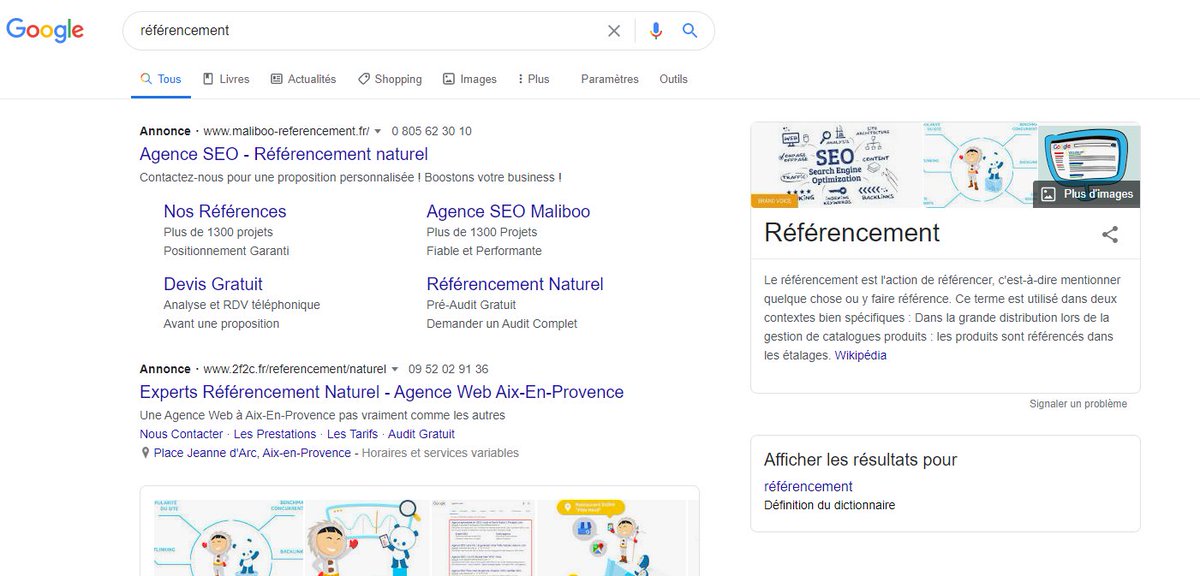The image size is (1200, 576).
Task: Open the maliboo-referencement.fr ad dropdown arrow
Action: (378, 132)
